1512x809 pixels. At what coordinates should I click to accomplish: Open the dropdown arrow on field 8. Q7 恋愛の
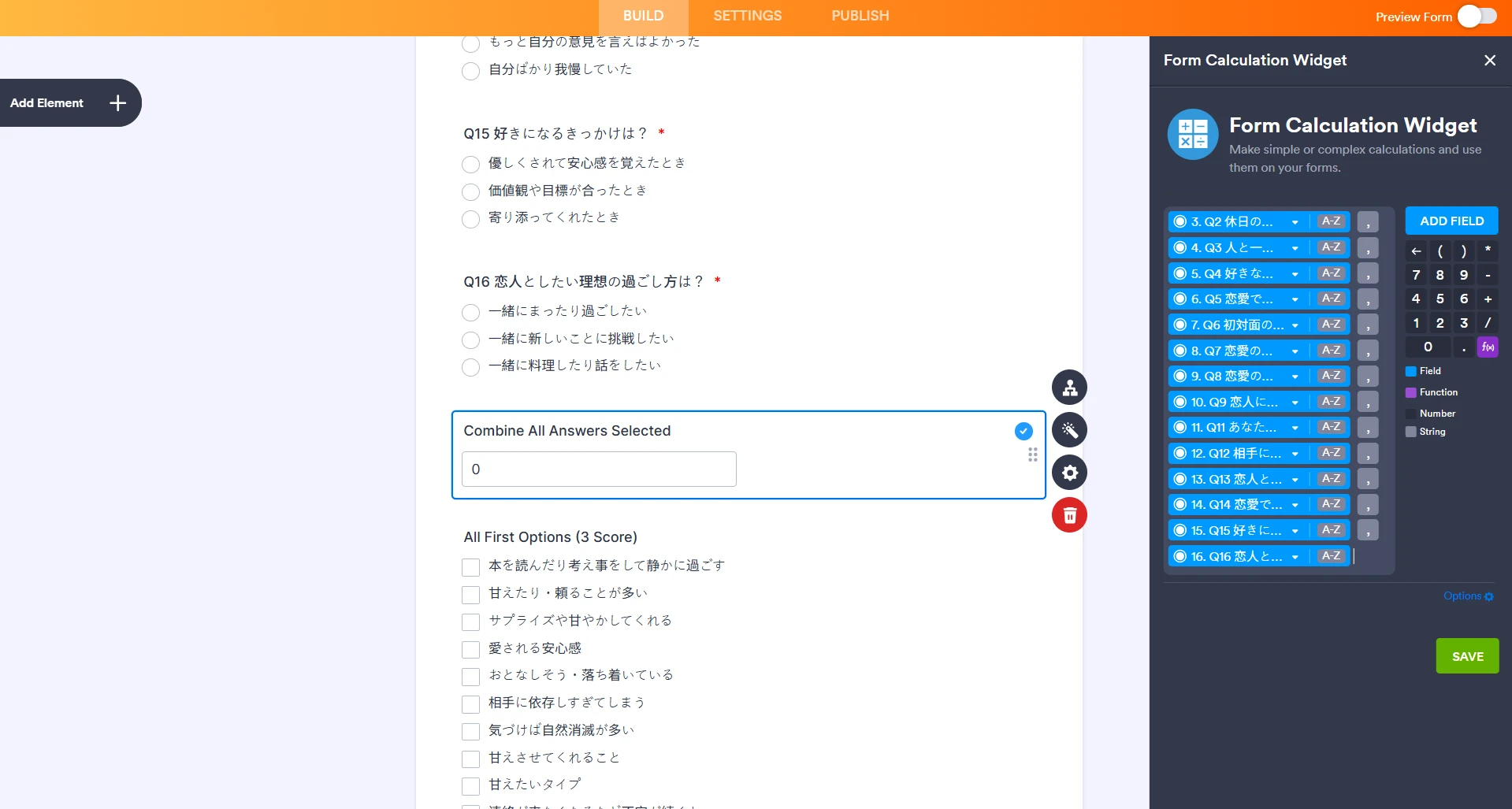[x=1295, y=351]
